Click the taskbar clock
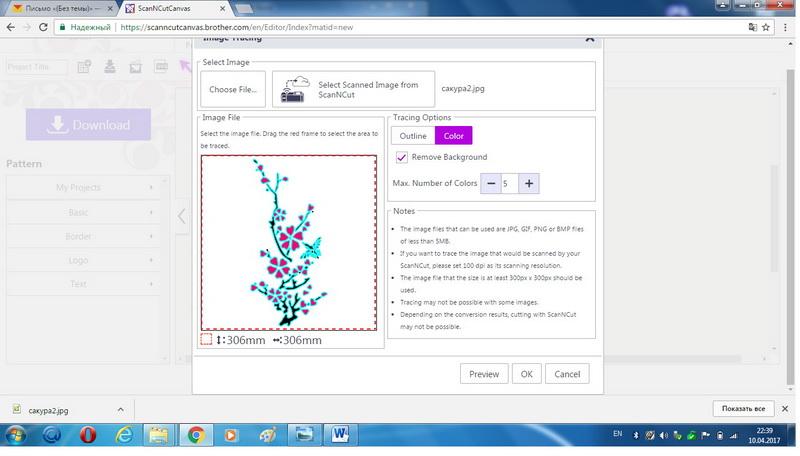 pyautogui.click(x=764, y=435)
